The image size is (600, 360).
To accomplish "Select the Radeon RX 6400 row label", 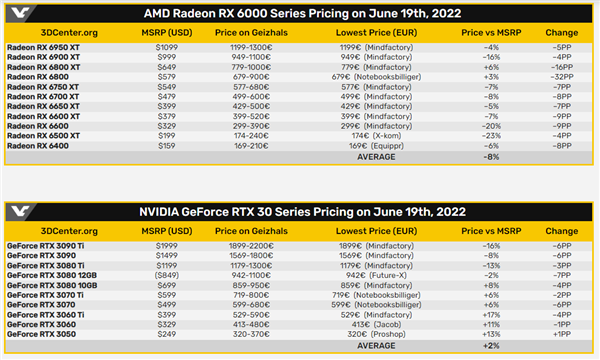I will click(x=38, y=146).
